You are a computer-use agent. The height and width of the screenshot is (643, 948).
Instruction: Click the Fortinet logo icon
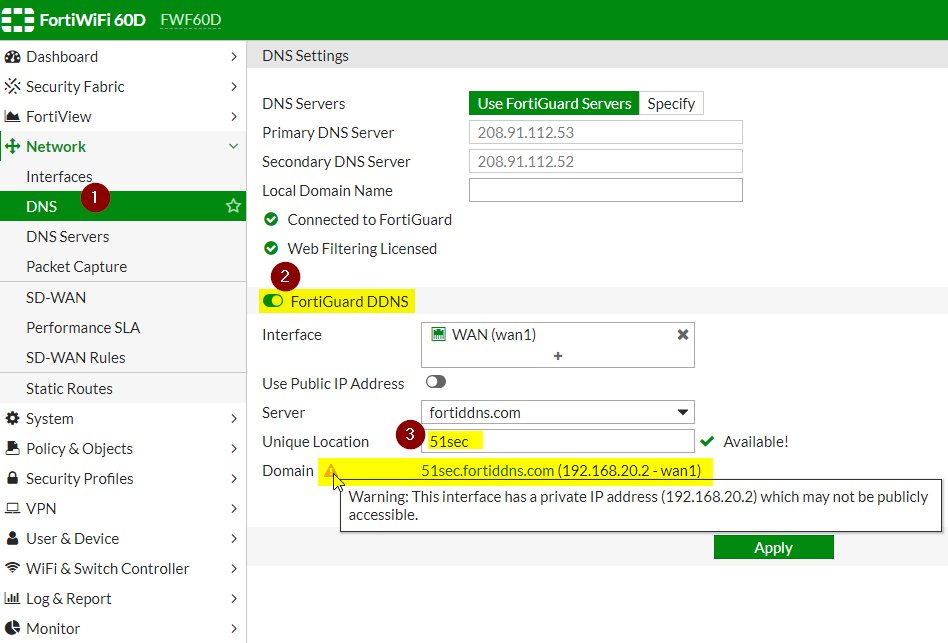click(x=18, y=20)
